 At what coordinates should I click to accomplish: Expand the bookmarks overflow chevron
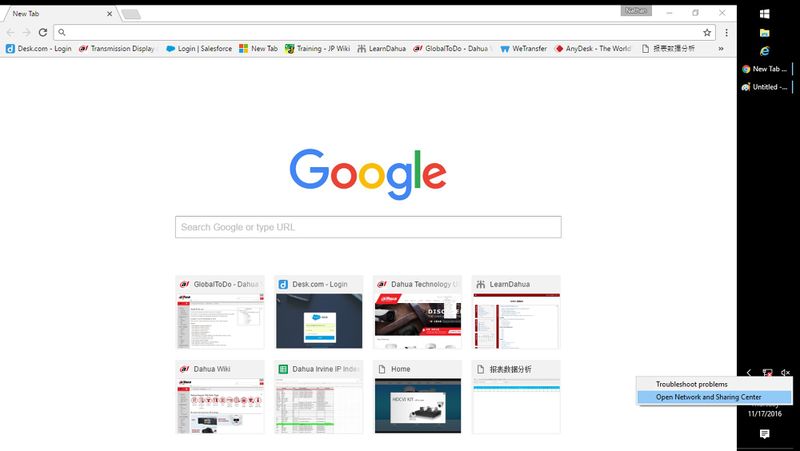coord(721,48)
